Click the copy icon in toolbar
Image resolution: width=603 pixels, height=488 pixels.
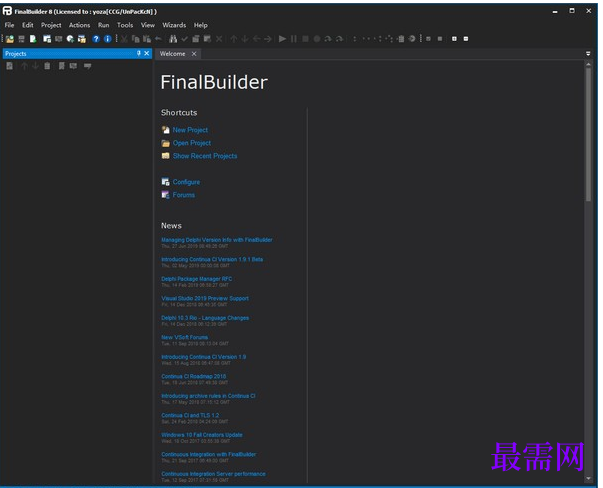(136, 39)
